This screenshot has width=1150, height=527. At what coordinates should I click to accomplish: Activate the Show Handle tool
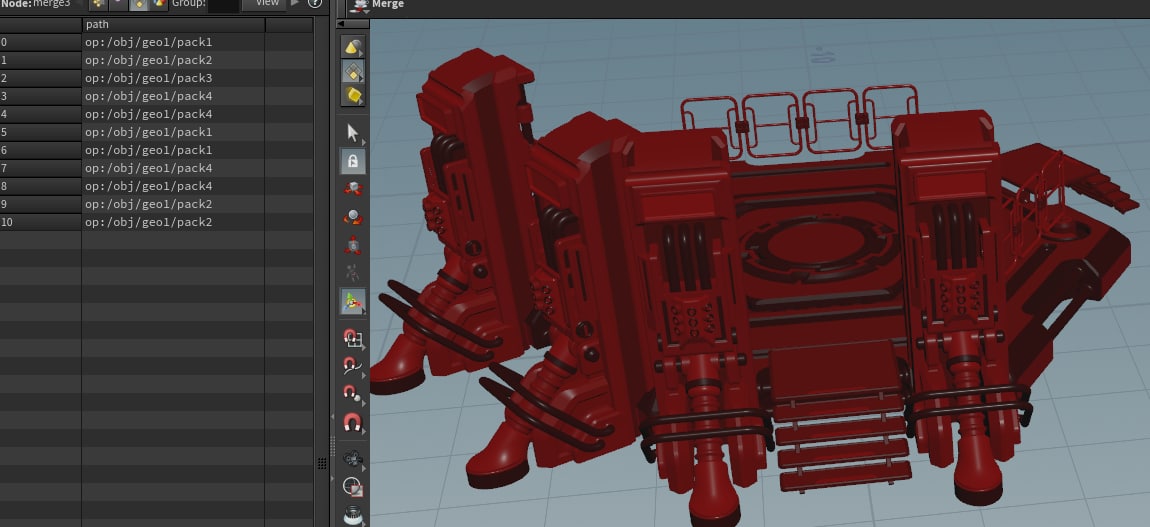pos(353,301)
